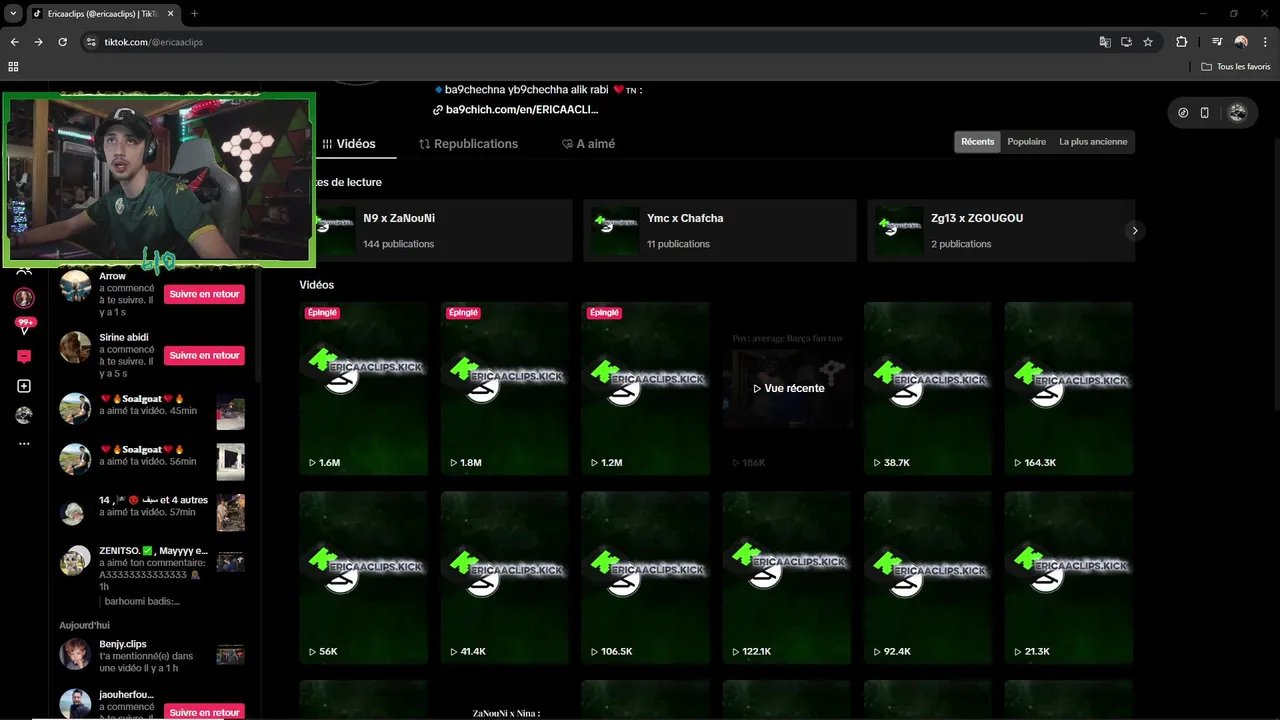Viewport: 1280px width, 720px height.
Task: Sort videos by Populaire
Action: (x=1026, y=142)
